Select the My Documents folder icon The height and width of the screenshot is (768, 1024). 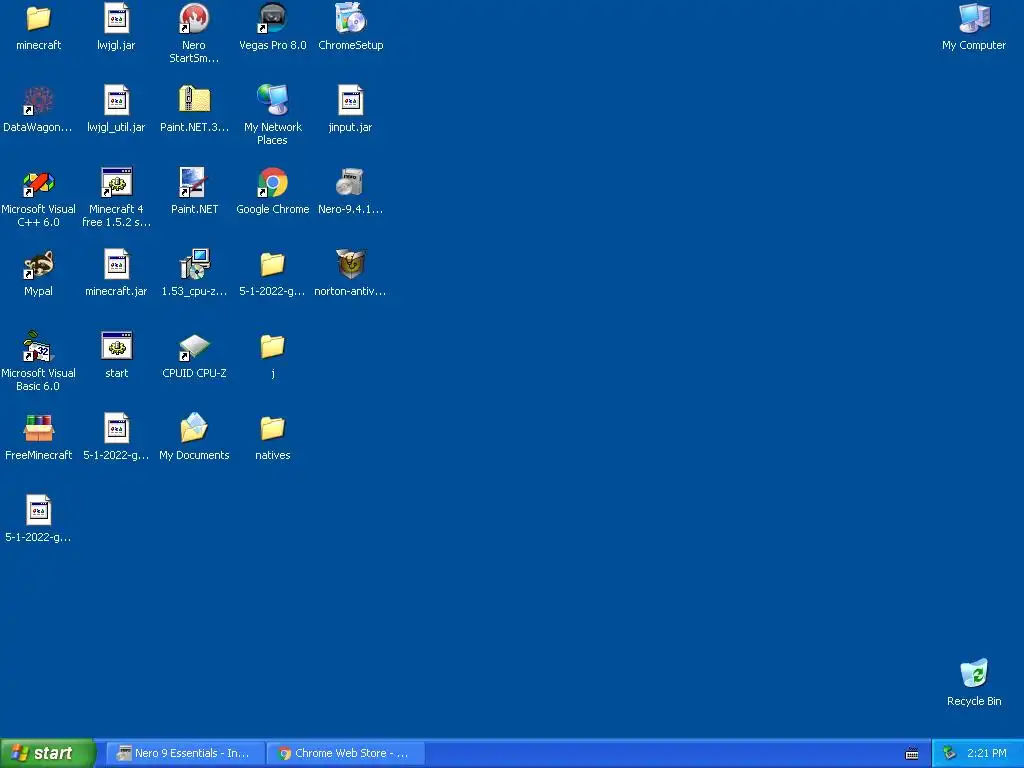(194, 428)
